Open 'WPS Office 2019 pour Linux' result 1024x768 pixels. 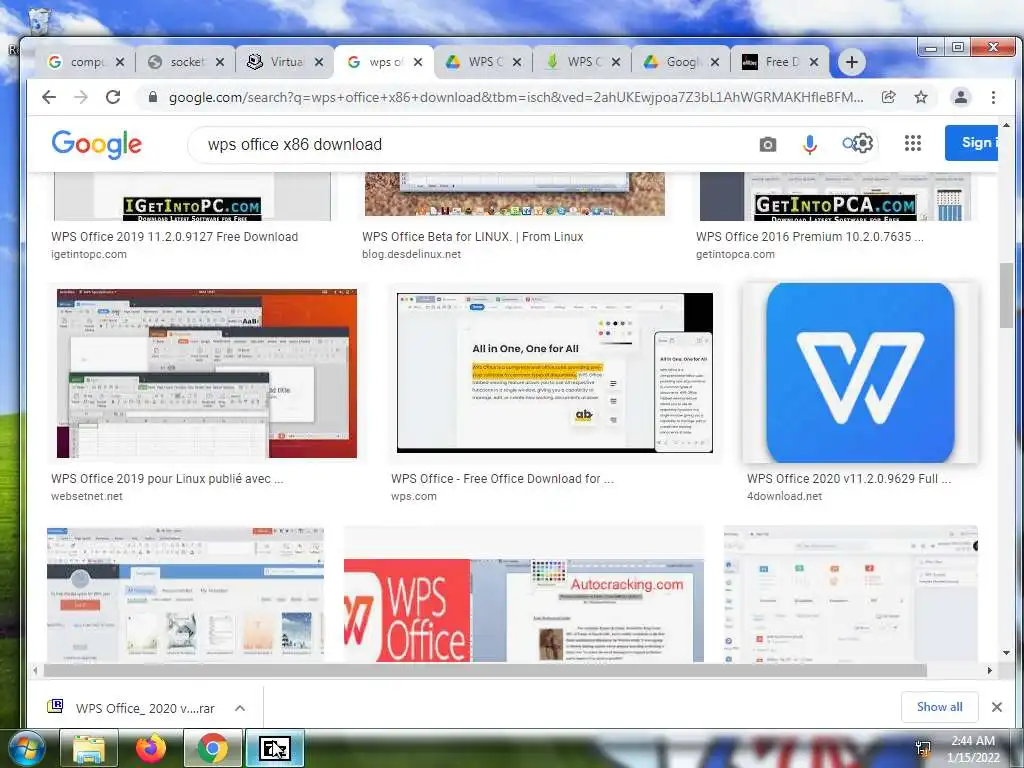pos(167,478)
